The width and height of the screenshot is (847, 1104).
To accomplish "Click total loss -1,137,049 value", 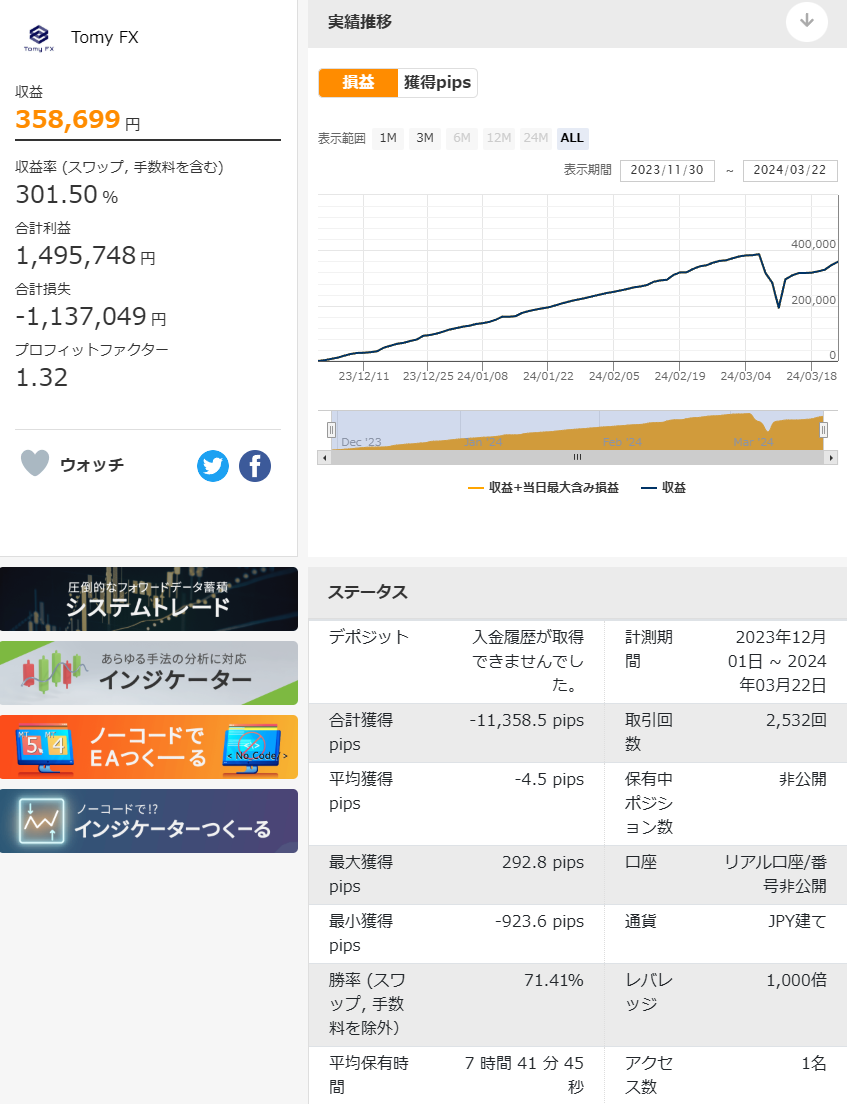I will 81,317.
